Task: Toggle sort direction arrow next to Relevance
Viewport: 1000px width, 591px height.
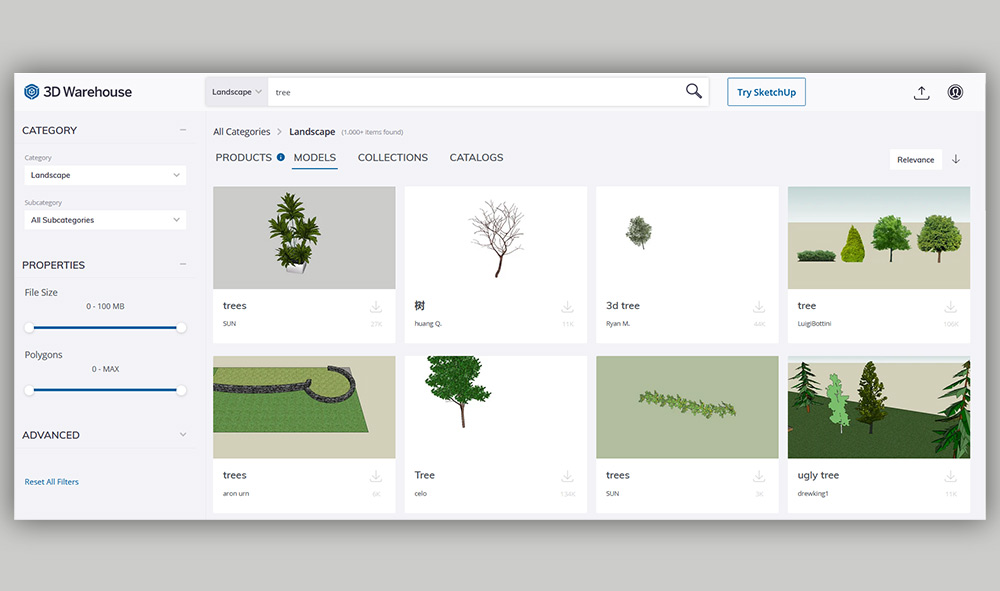Action: [955, 159]
